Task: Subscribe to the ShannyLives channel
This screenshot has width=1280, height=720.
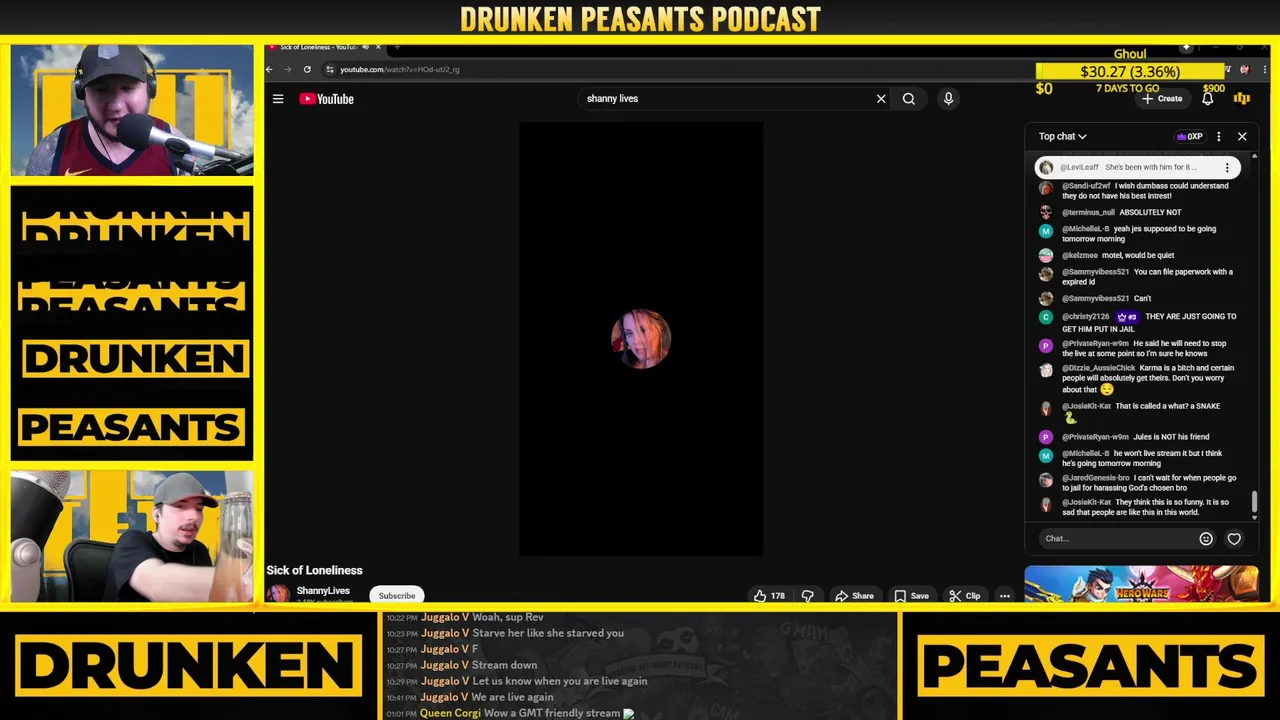Action: point(397,596)
